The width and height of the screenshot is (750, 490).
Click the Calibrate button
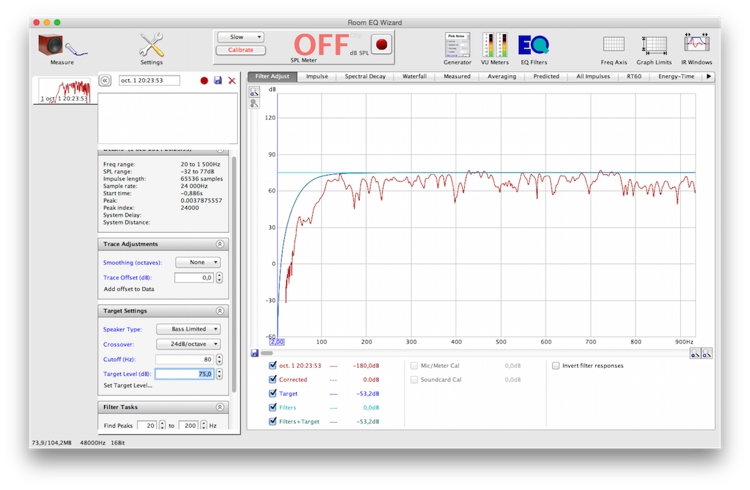point(241,50)
